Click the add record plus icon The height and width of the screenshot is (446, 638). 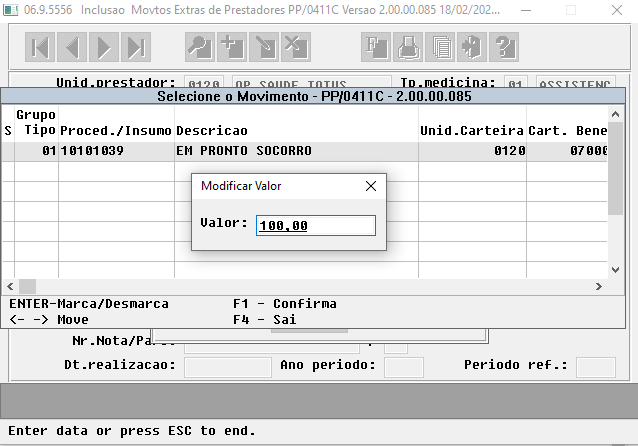pyautogui.click(x=232, y=47)
